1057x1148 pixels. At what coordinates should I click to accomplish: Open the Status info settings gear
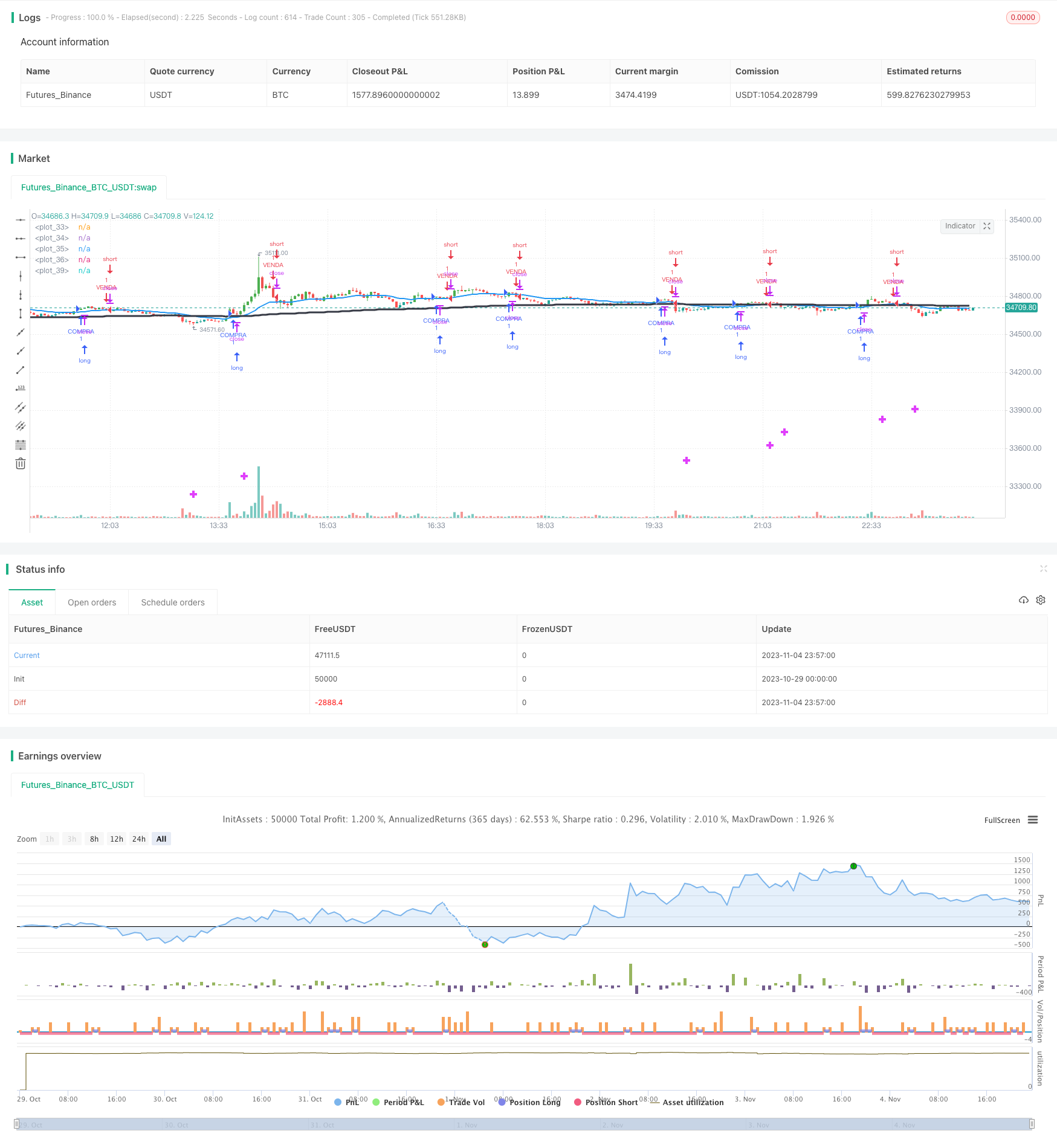[1041, 600]
